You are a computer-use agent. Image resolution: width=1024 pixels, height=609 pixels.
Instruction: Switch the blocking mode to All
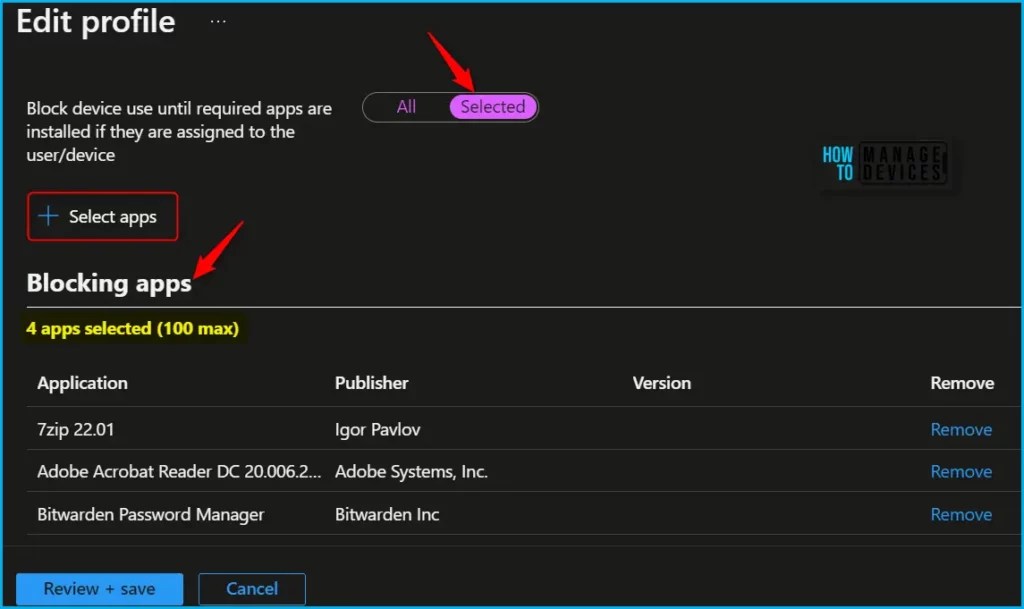tap(408, 106)
